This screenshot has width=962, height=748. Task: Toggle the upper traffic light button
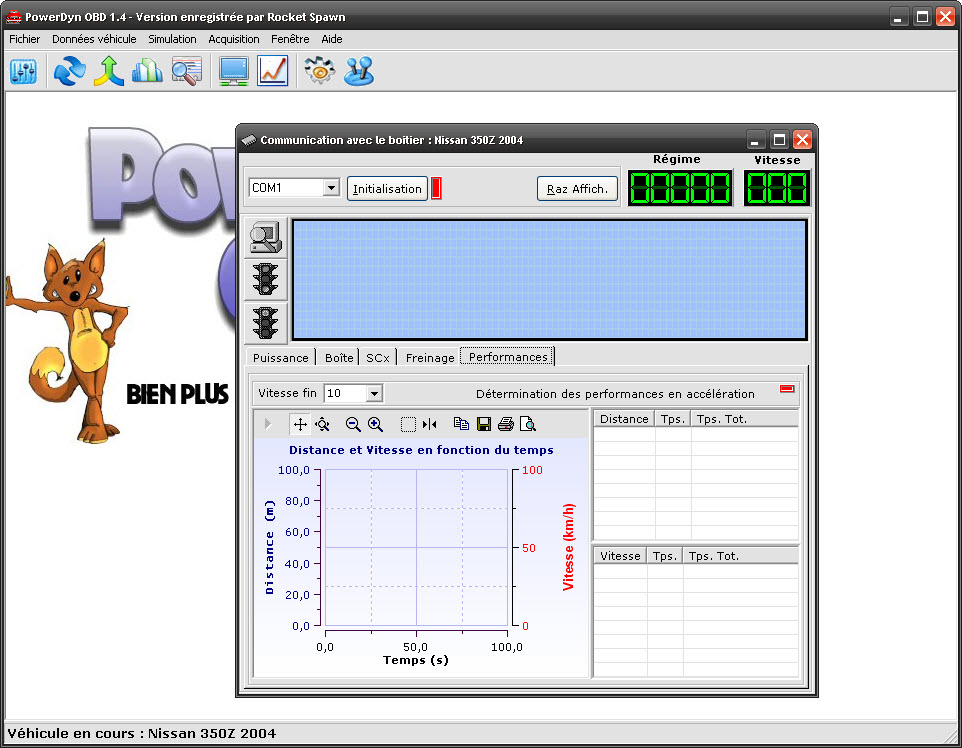pyautogui.click(x=266, y=279)
